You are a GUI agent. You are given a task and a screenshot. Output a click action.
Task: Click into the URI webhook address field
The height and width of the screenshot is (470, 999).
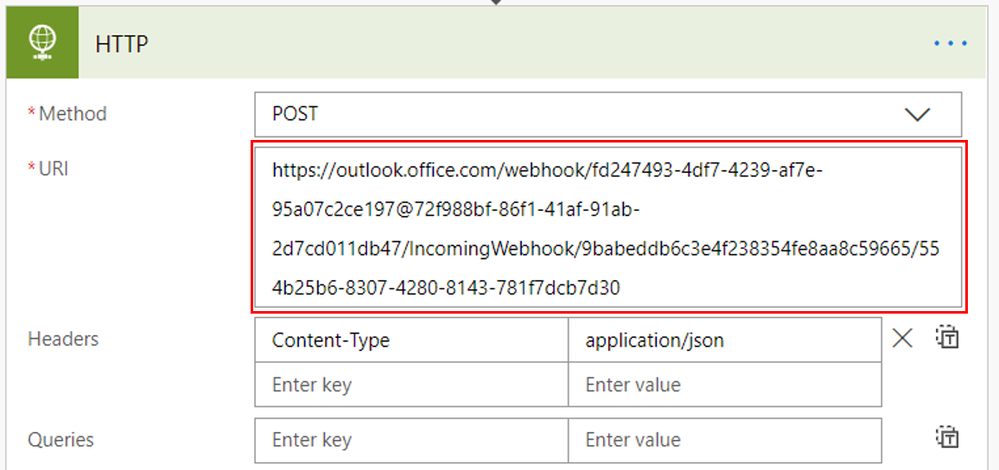608,227
